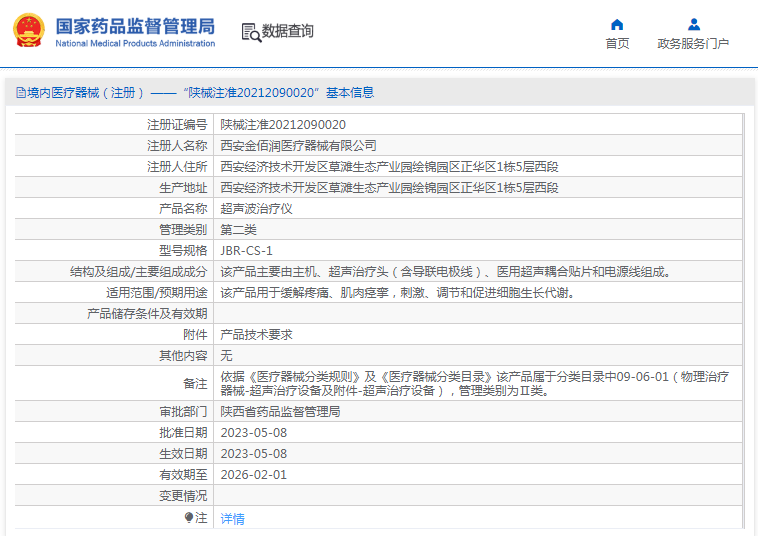Click the 境内医疗器械（注册）基本信息 heading

[200, 92]
